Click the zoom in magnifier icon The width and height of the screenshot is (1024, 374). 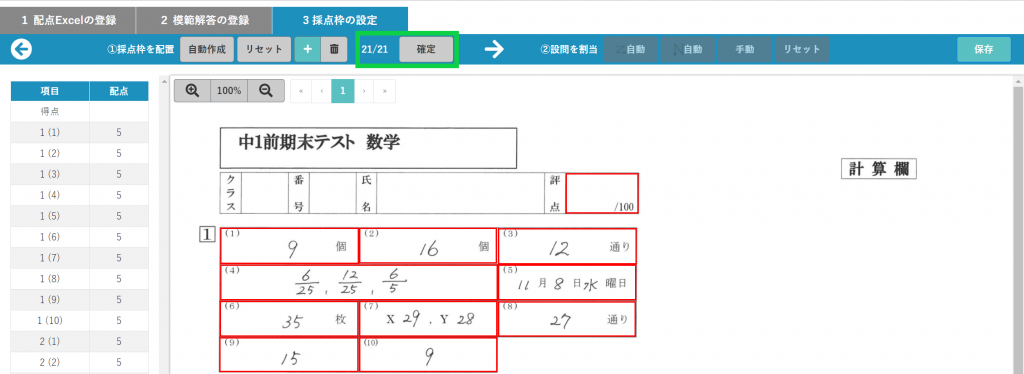pos(192,91)
